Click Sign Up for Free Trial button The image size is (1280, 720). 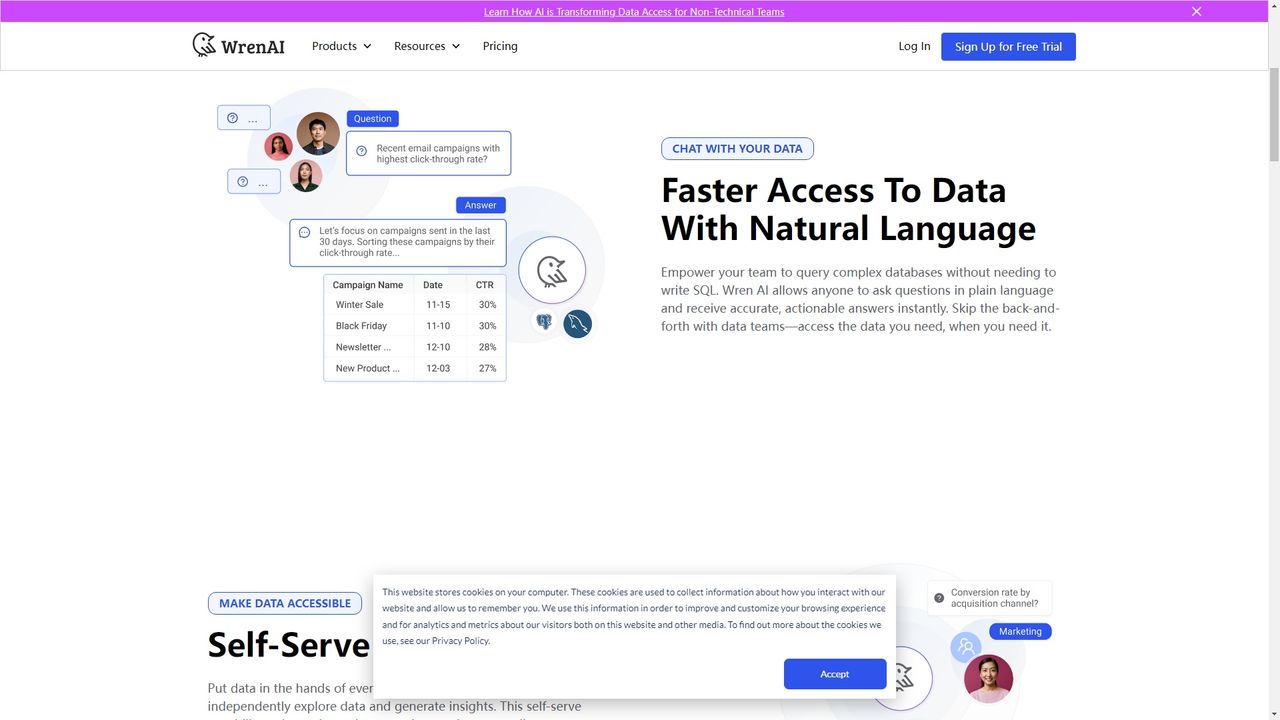[x=1008, y=46]
